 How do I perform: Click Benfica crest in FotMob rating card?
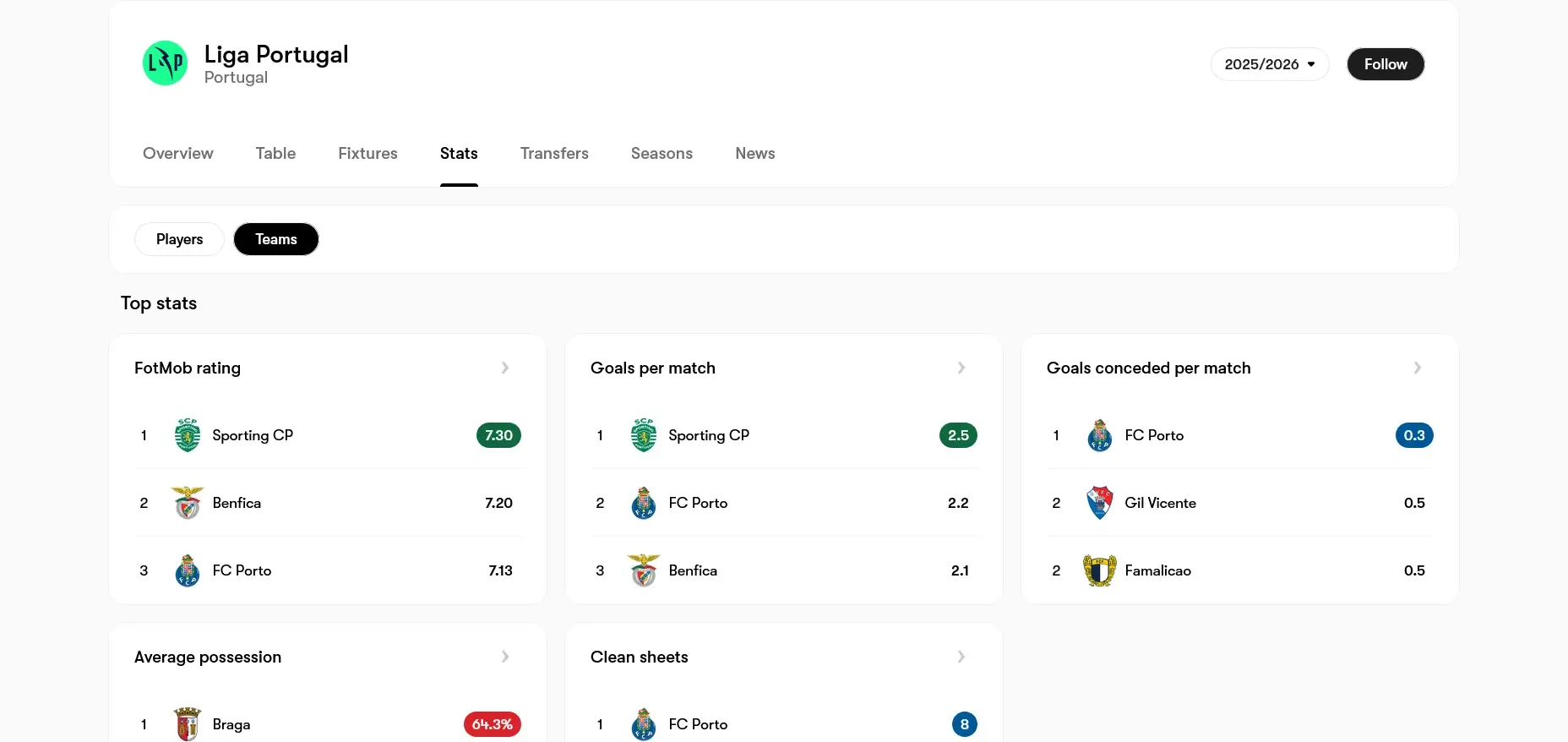tap(188, 503)
